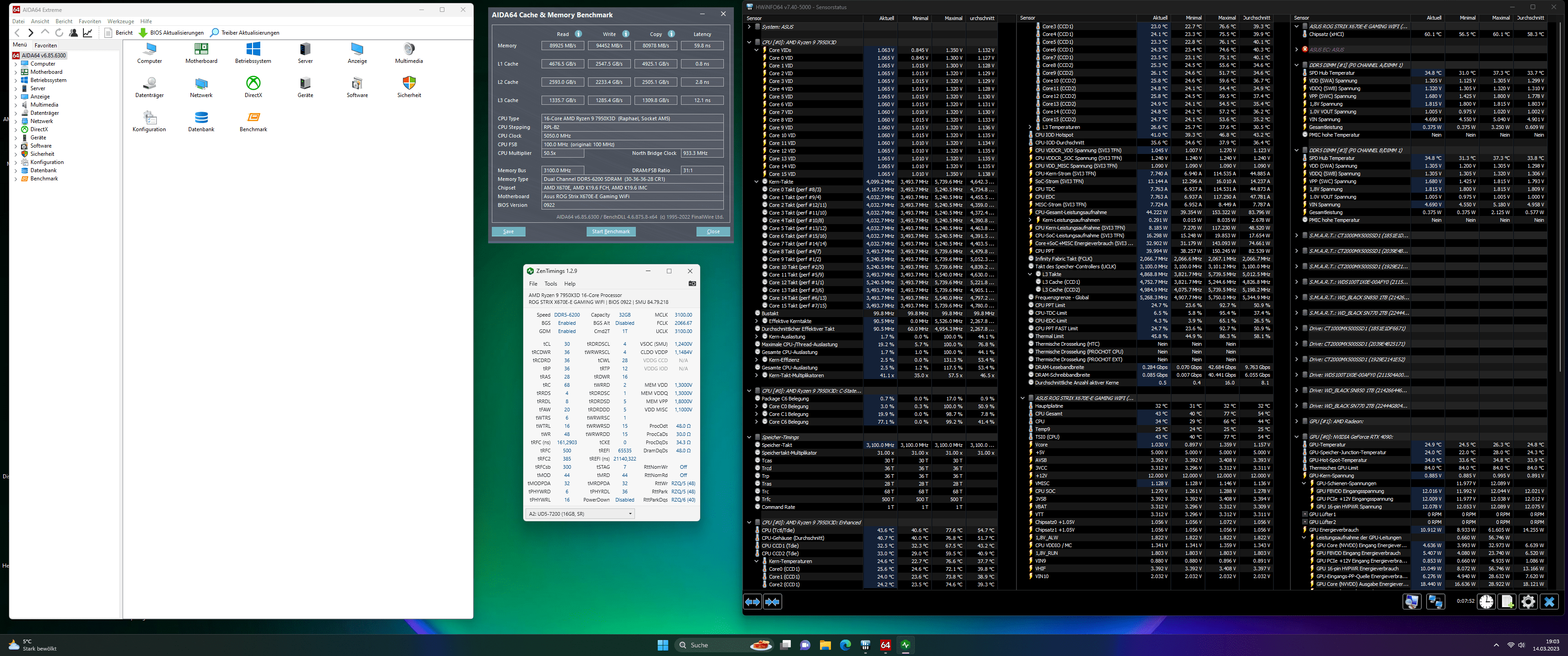The width and height of the screenshot is (1568, 656).
Task: Take ZenTimings screenshot with camera icon
Action: [x=692, y=283]
